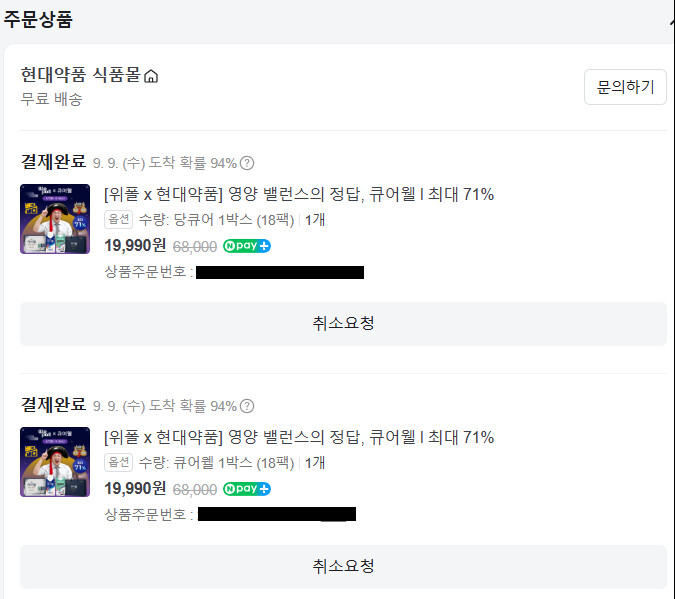675x599 pixels.
Task: Open the 당큐어 order's product thumbnail
Action: (55, 219)
